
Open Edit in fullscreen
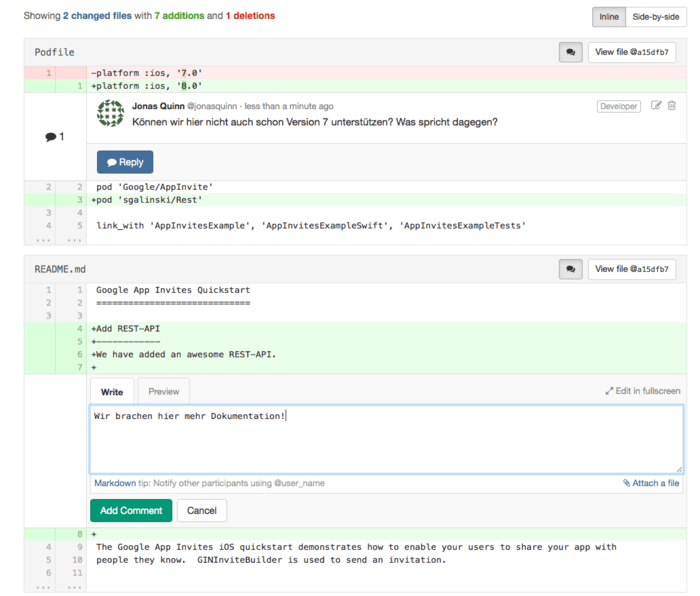(x=643, y=391)
